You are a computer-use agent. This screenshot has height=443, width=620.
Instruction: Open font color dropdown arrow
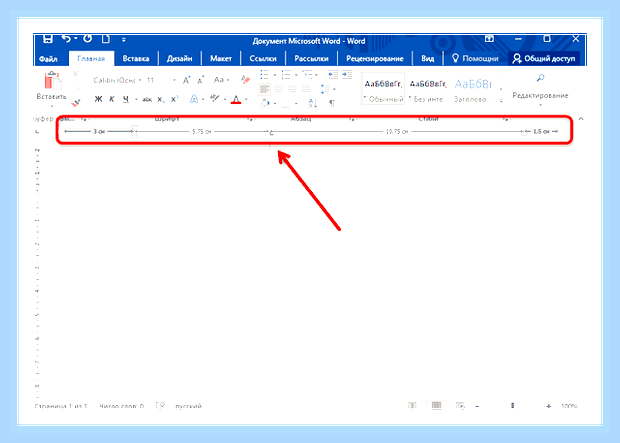[x=246, y=100]
